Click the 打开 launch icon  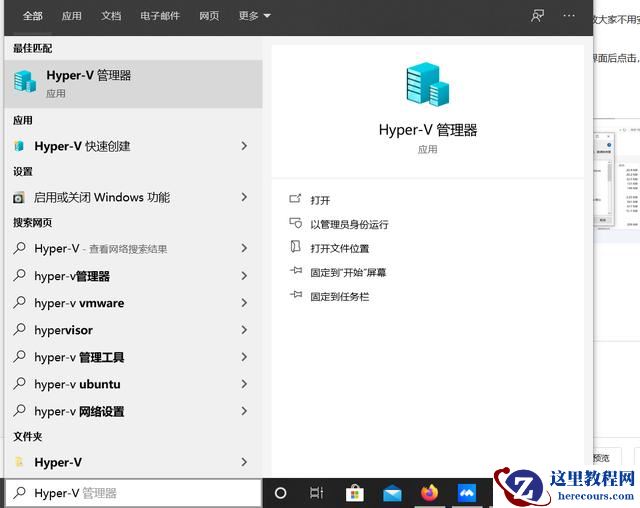[x=296, y=199]
